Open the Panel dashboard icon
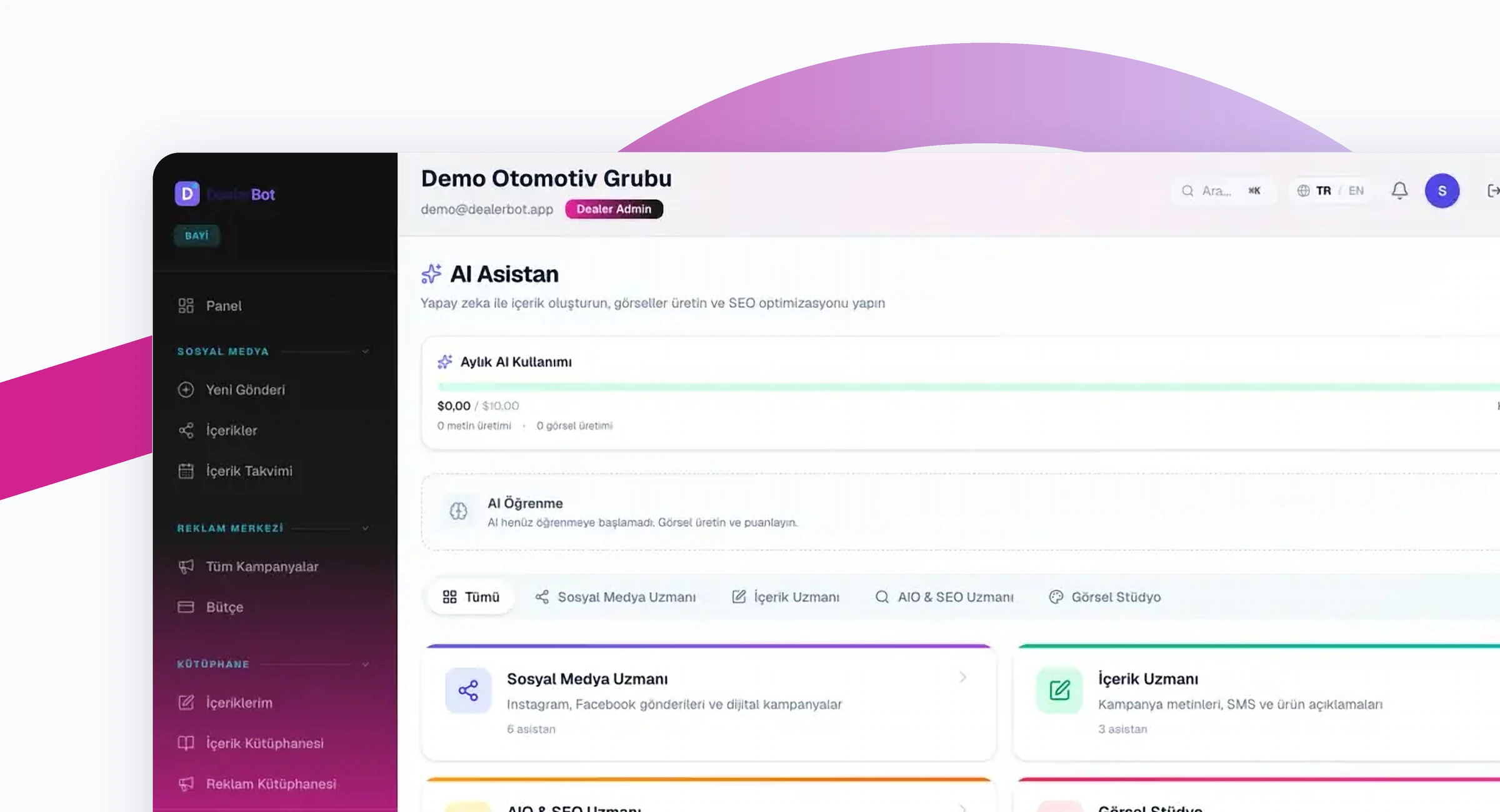 click(x=186, y=305)
